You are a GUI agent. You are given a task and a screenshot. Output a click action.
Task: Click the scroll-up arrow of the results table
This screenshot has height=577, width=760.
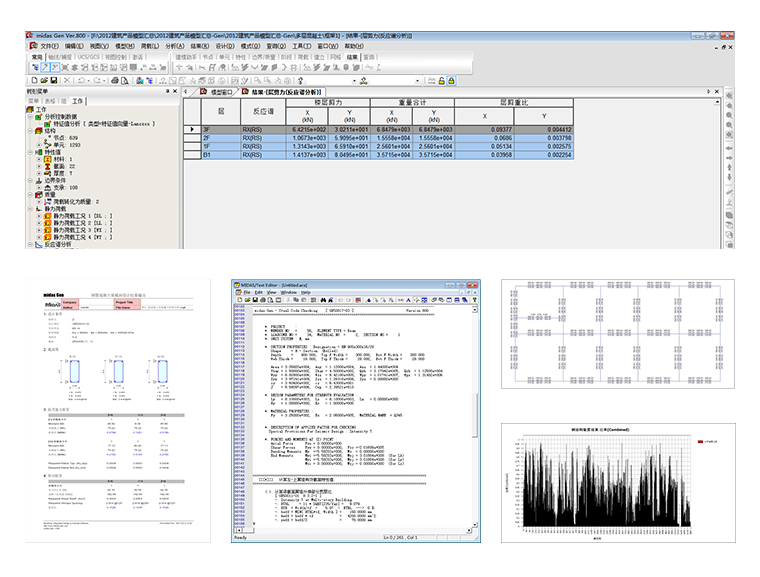(x=717, y=102)
